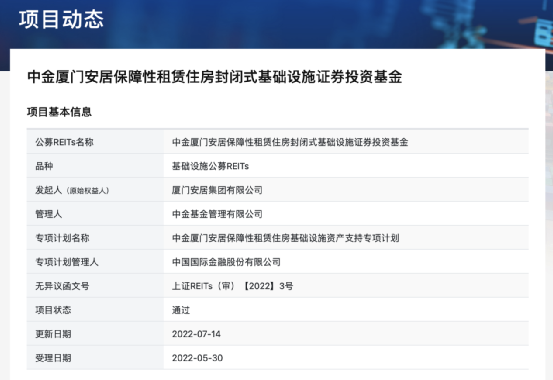Select the date 2022-05-30
Screen dimensions: 553x380
tap(198, 358)
